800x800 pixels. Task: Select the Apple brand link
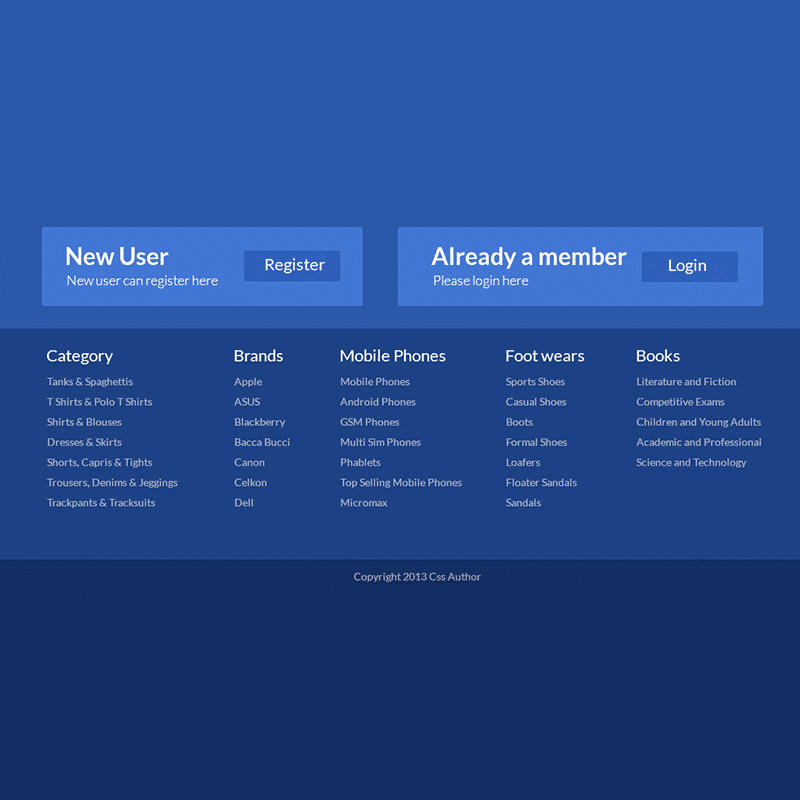coord(248,382)
